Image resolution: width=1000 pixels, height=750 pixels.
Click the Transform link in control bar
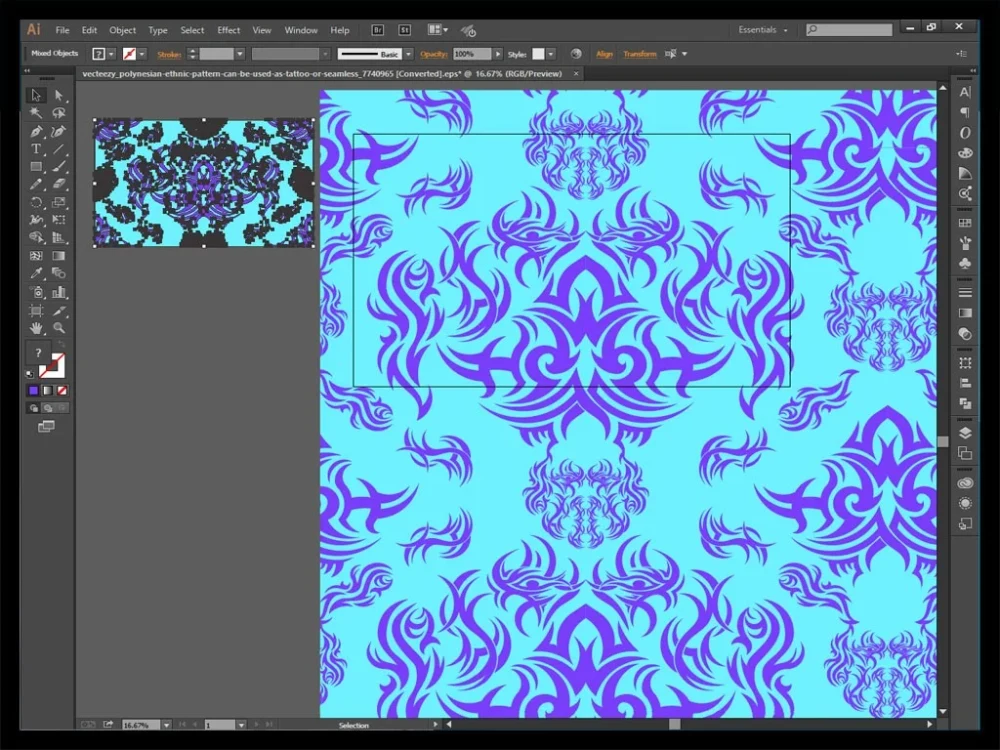(640, 54)
